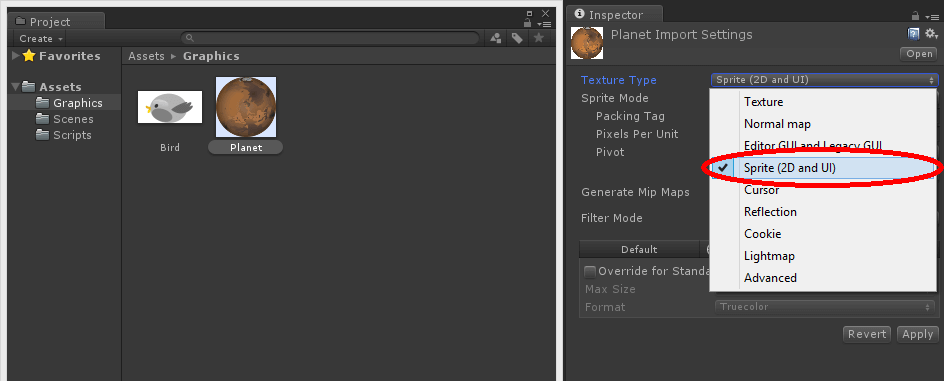The image size is (944, 381).
Task: Choose Reflection texture type
Action: coord(823,212)
